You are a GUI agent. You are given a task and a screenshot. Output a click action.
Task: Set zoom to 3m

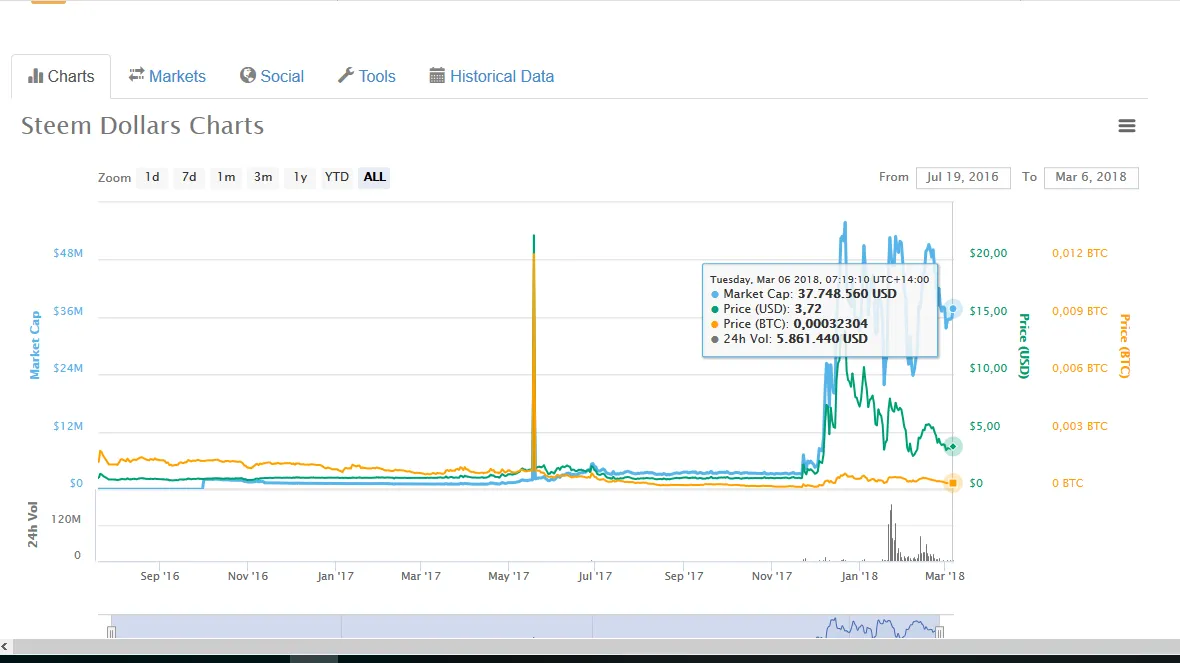pos(263,177)
